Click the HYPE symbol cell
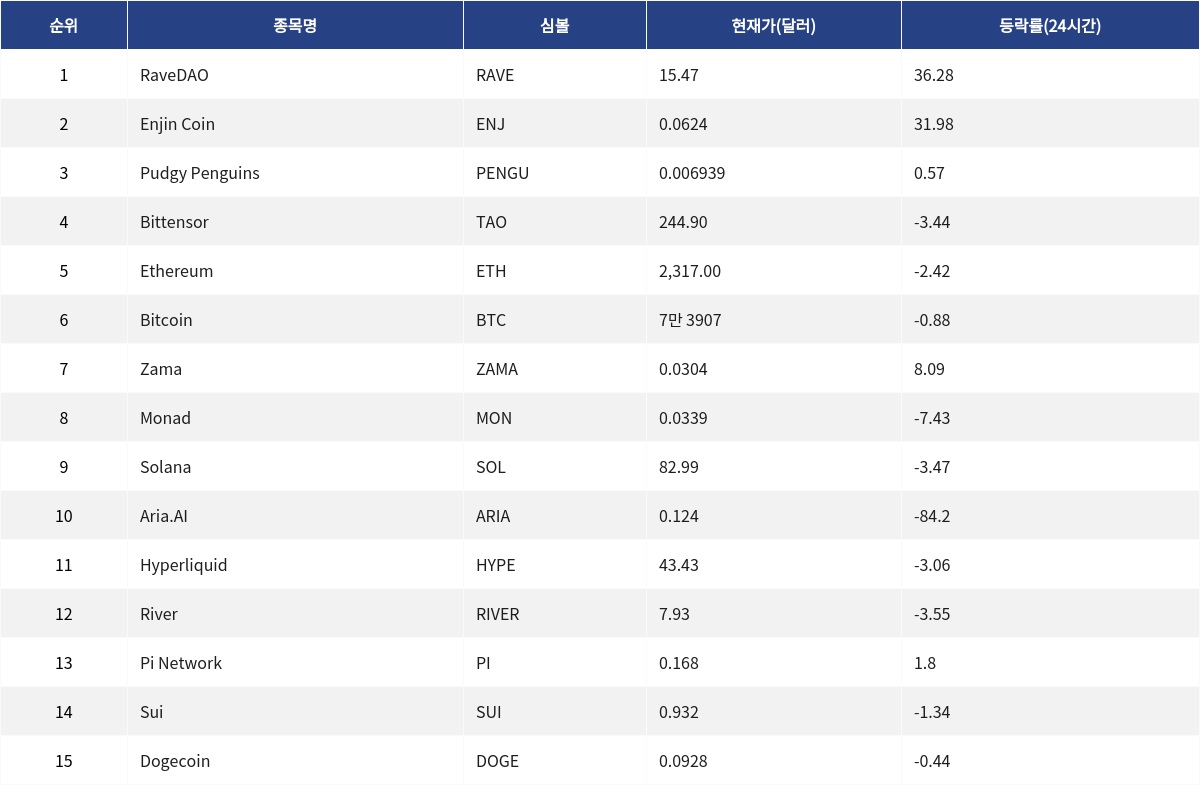The width and height of the screenshot is (1200, 785). coord(496,565)
